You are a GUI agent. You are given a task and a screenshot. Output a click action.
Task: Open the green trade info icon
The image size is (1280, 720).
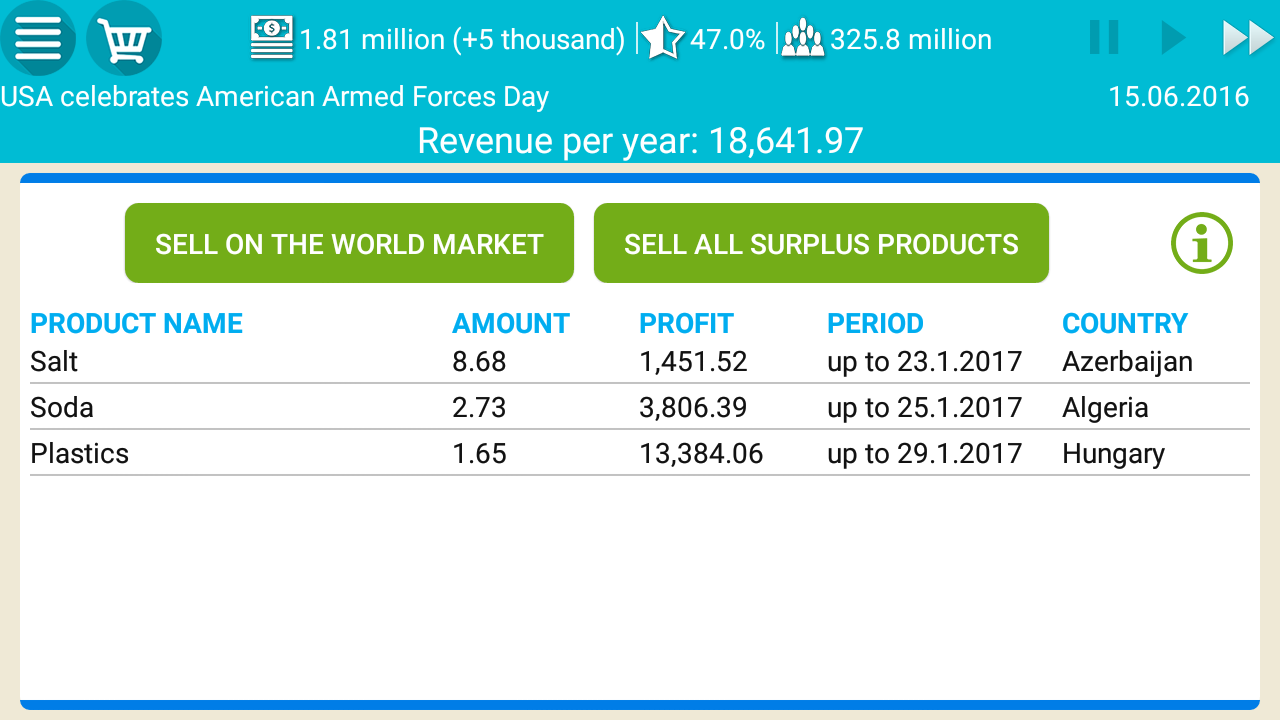pyautogui.click(x=1202, y=243)
